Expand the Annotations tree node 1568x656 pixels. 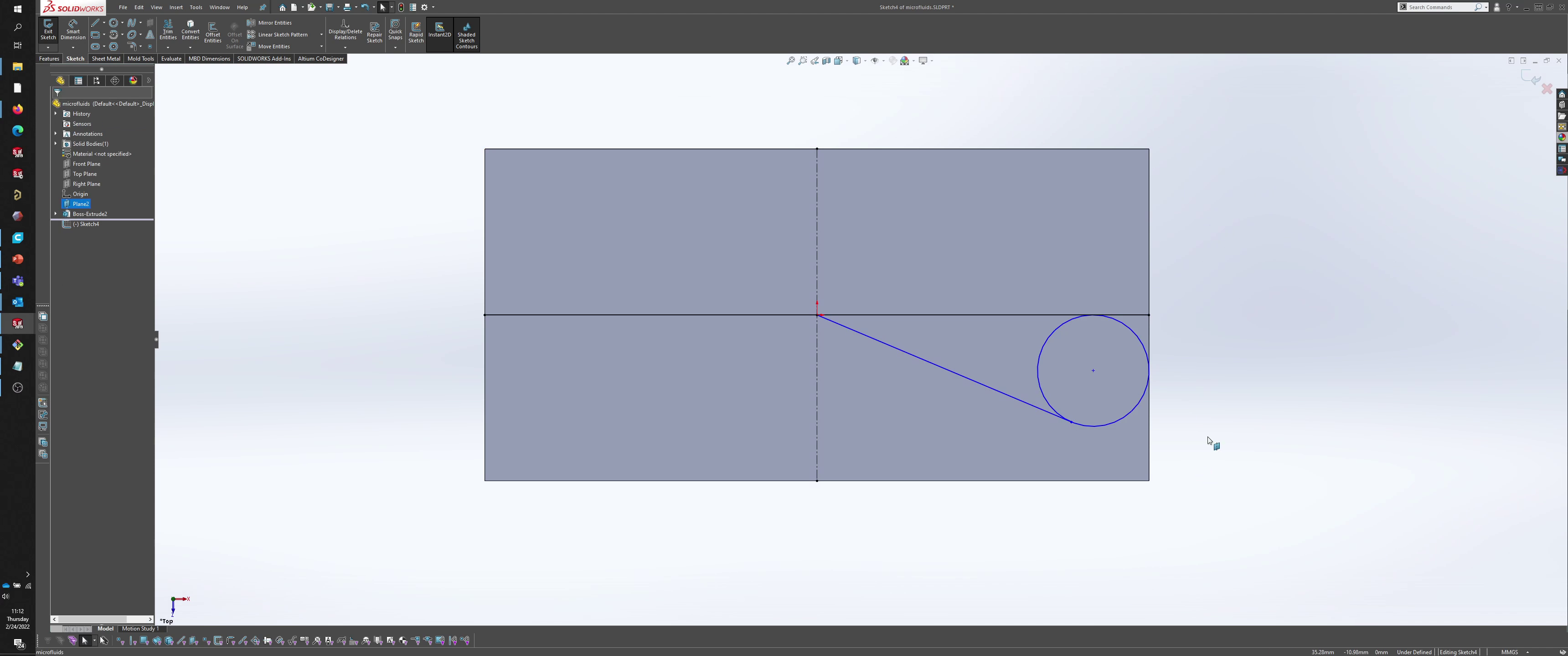tap(56, 134)
